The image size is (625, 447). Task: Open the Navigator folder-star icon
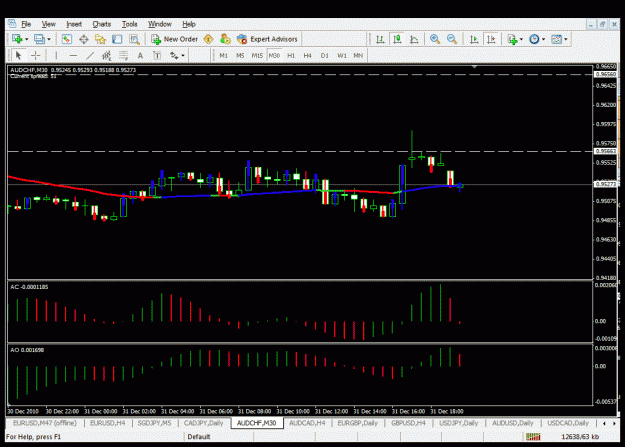(x=100, y=39)
